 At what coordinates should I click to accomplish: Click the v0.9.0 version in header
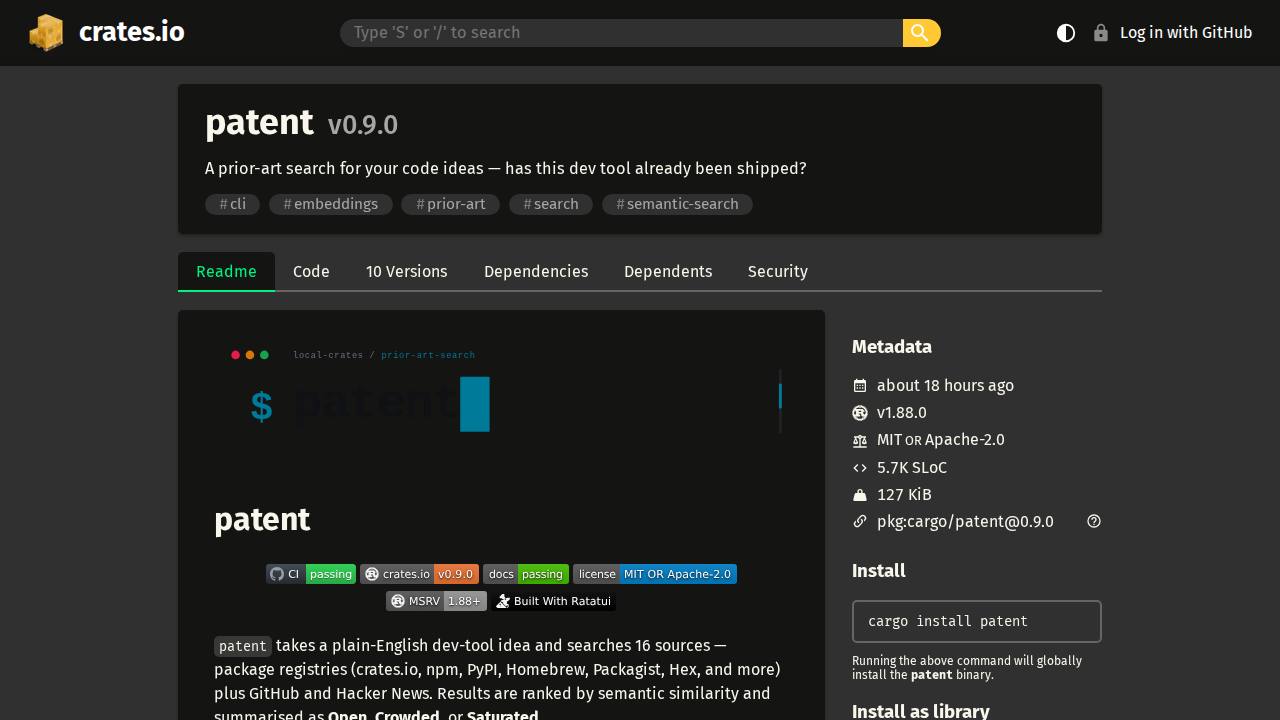click(x=363, y=125)
